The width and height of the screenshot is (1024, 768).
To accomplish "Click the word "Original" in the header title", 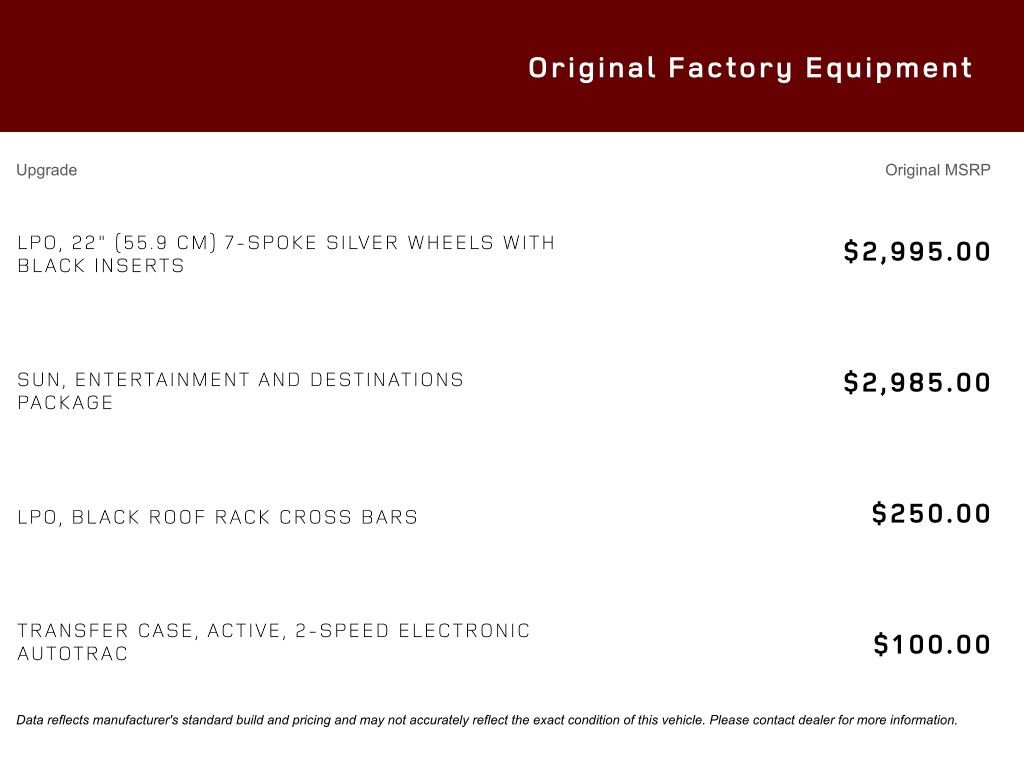I will 592,68.
